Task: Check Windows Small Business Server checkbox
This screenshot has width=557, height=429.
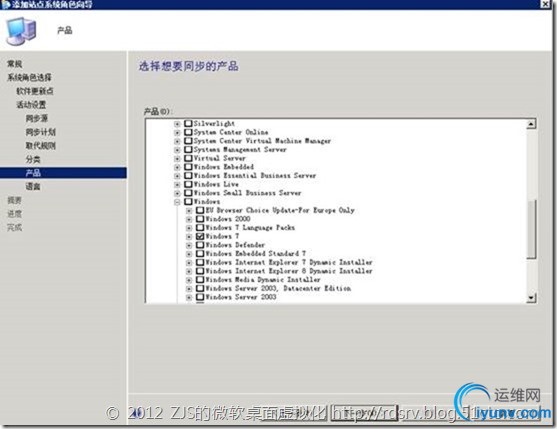Action: [x=188, y=193]
